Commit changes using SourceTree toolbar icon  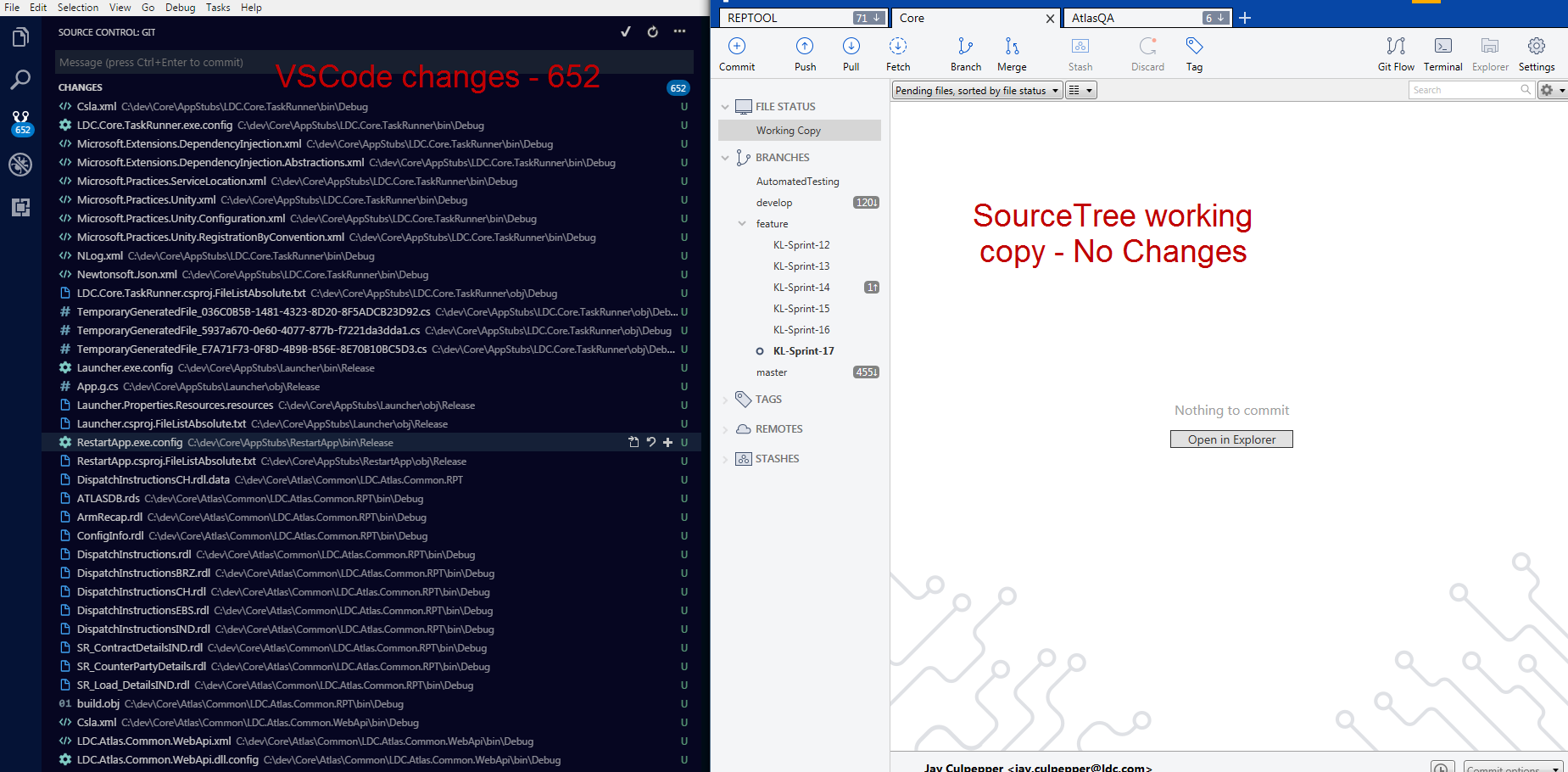736,53
